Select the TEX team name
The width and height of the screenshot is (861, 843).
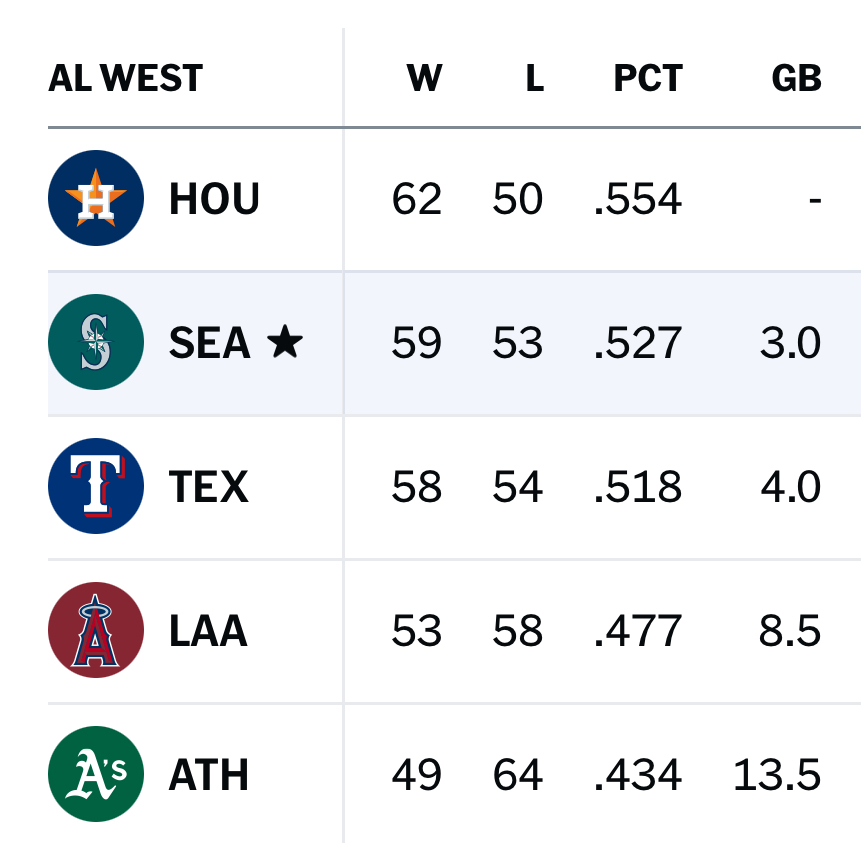coord(208,486)
